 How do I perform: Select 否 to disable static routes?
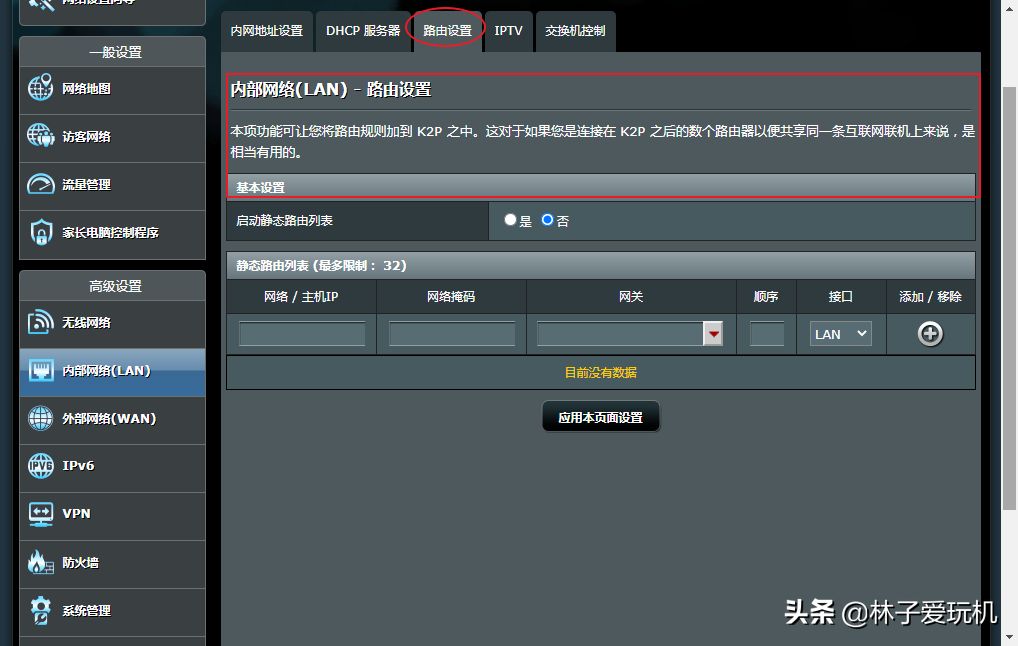pyautogui.click(x=547, y=220)
